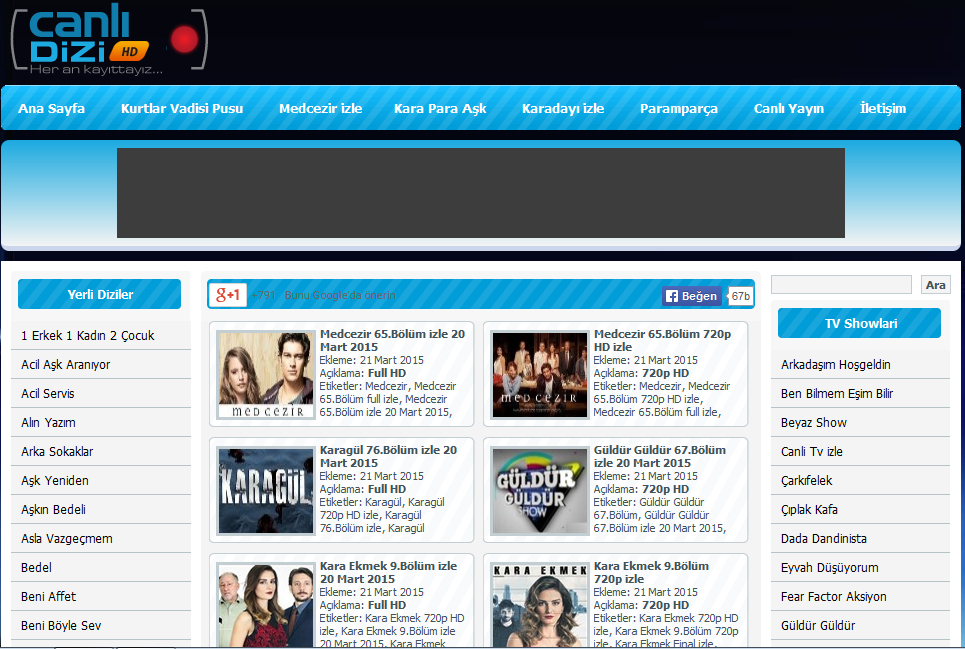Open Arka Sokaklar in Yerli Diziler list
The width and height of the screenshot is (965, 649).
pyautogui.click(x=56, y=452)
